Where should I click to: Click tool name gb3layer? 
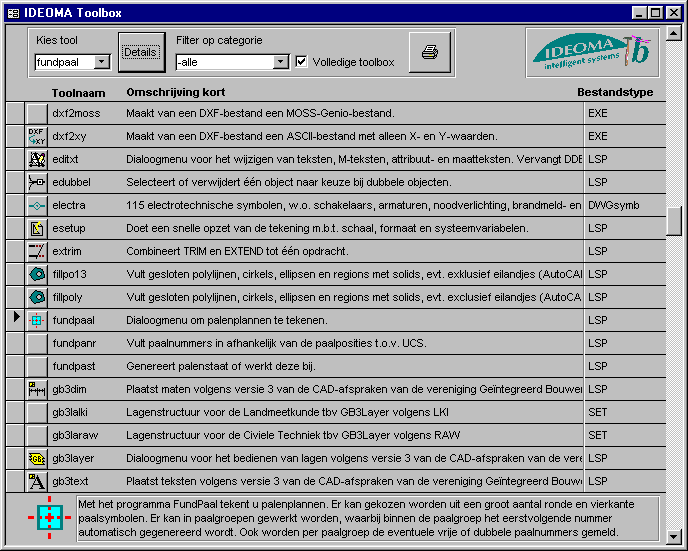tap(73, 458)
